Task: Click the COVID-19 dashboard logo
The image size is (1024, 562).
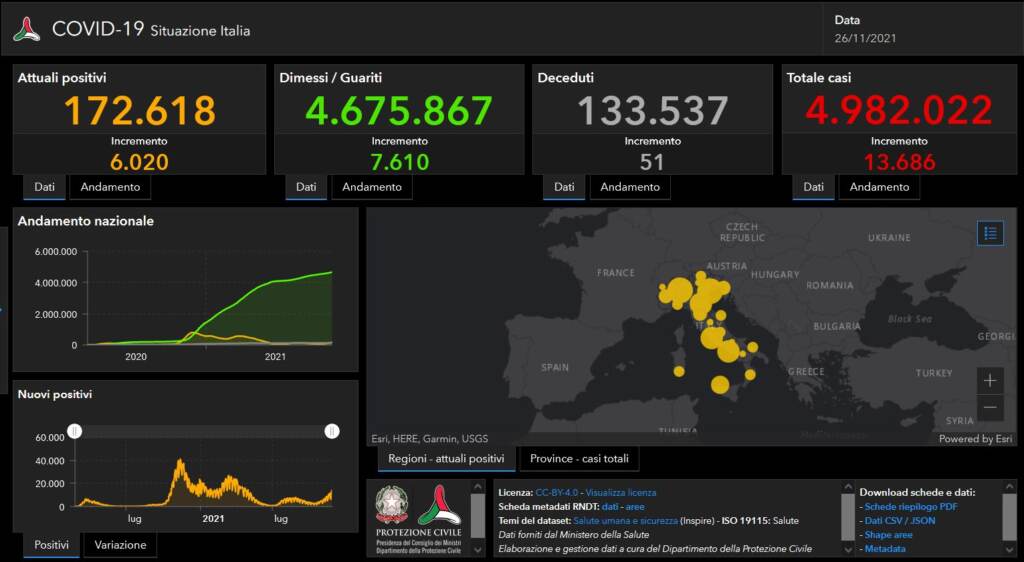Action: click(27, 29)
